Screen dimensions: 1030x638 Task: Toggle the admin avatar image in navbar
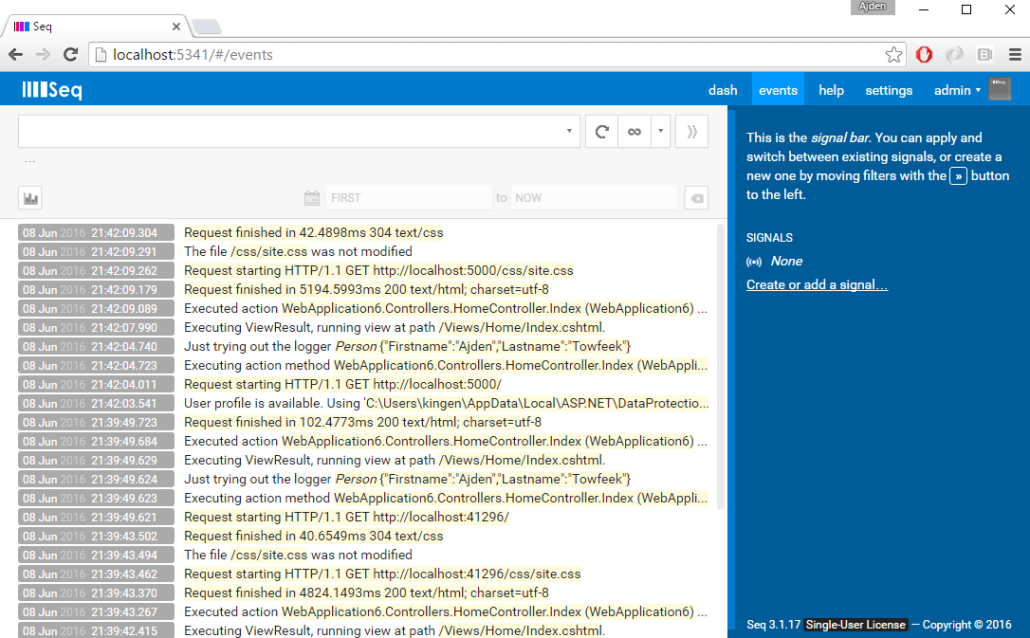(999, 89)
